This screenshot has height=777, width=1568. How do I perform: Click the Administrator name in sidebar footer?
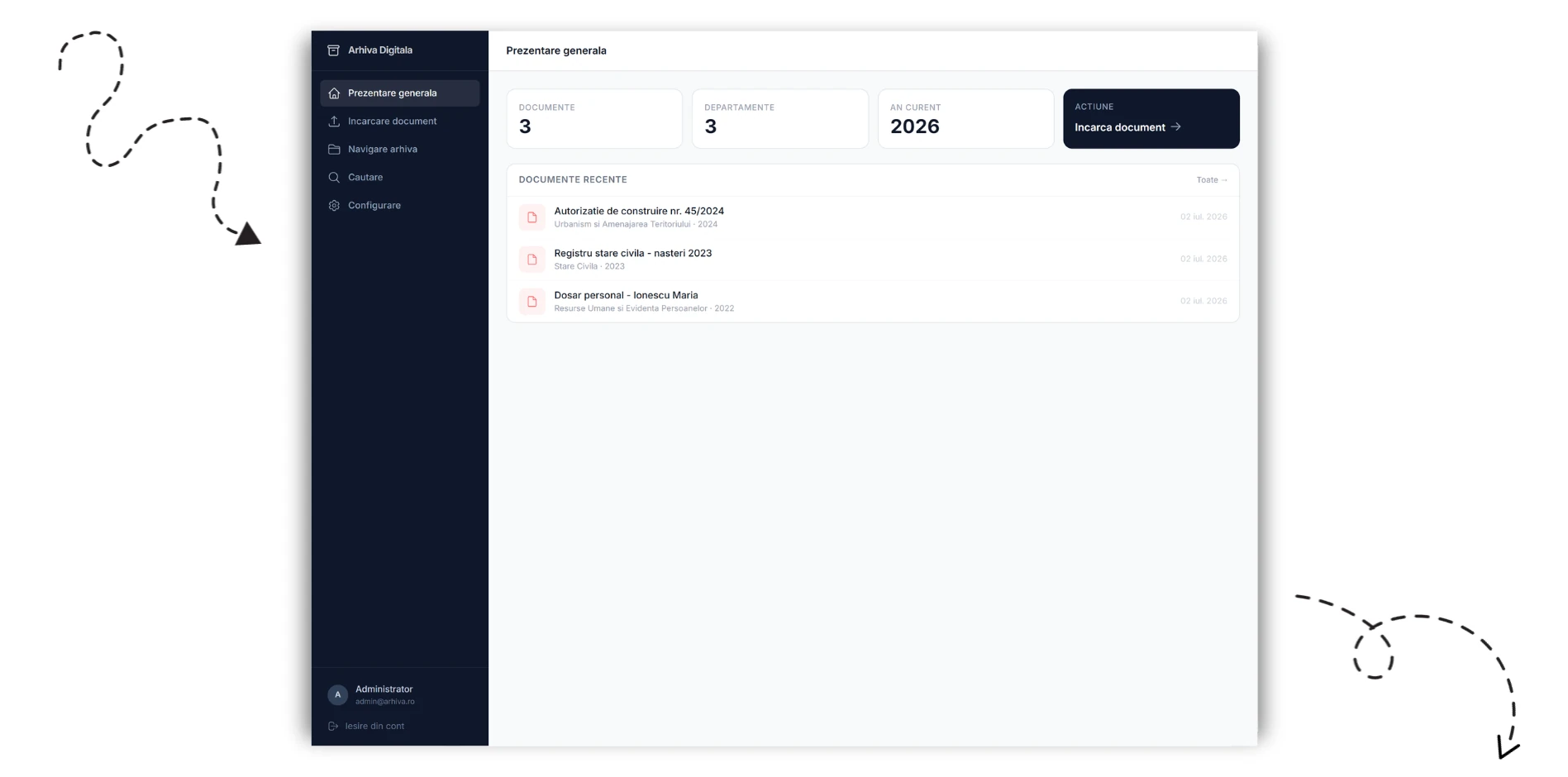pos(384,689)
